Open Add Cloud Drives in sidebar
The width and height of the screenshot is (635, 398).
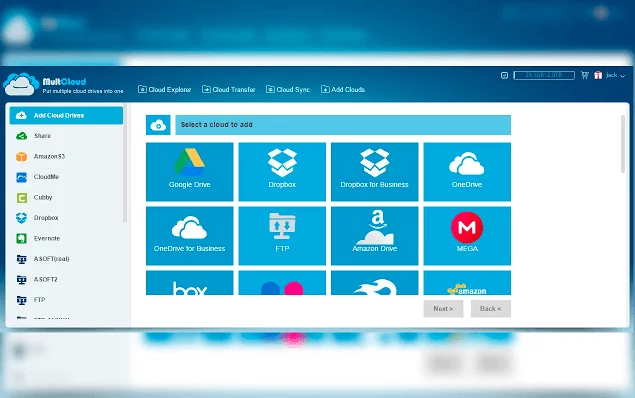point(66,115)
